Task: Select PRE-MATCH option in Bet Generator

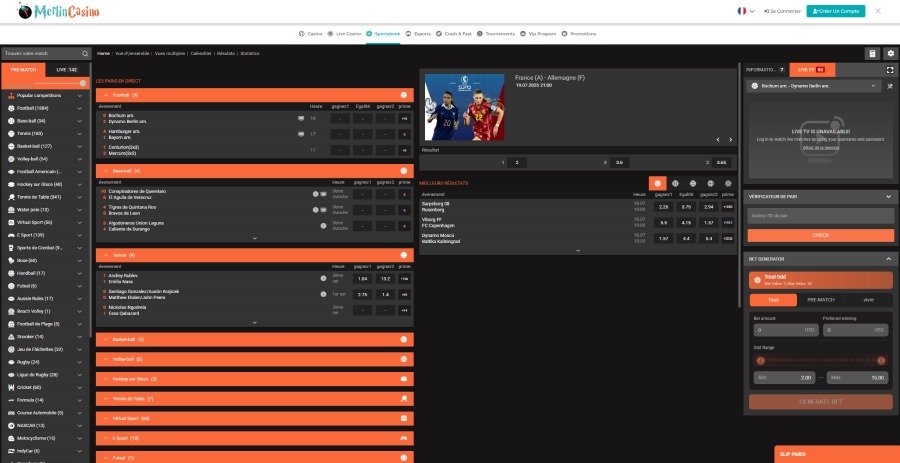Action: pos(821,300)
